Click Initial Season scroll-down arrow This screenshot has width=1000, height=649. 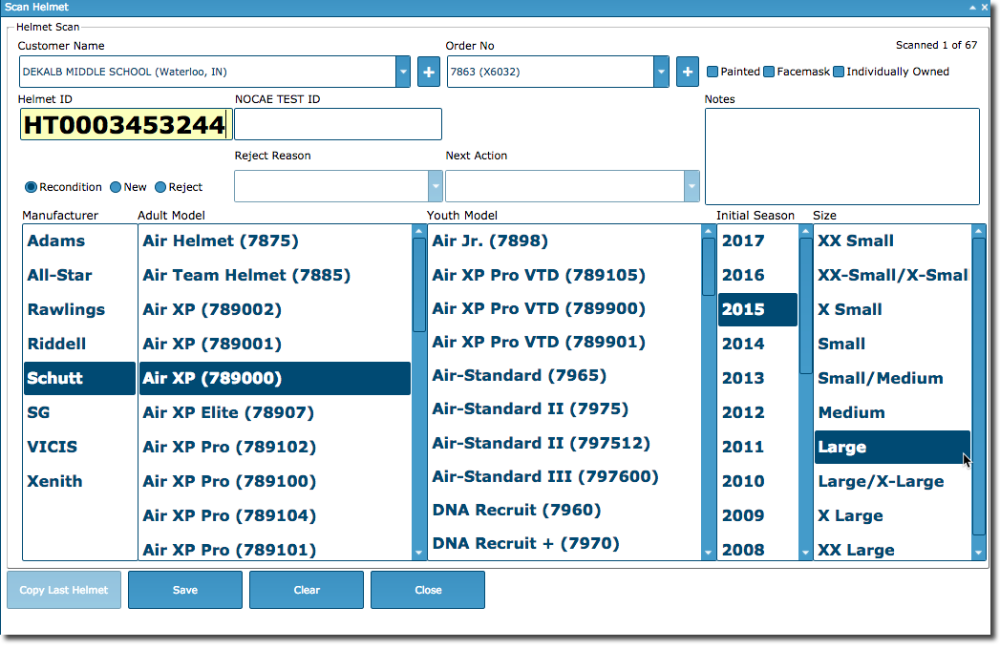pyautogui.click(x=805, y=553)
